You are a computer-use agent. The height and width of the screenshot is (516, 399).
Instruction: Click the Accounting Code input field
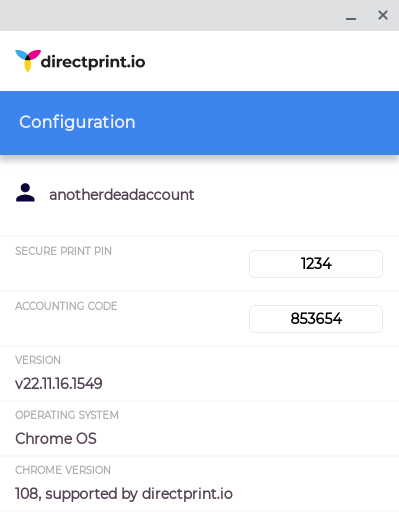316,319
